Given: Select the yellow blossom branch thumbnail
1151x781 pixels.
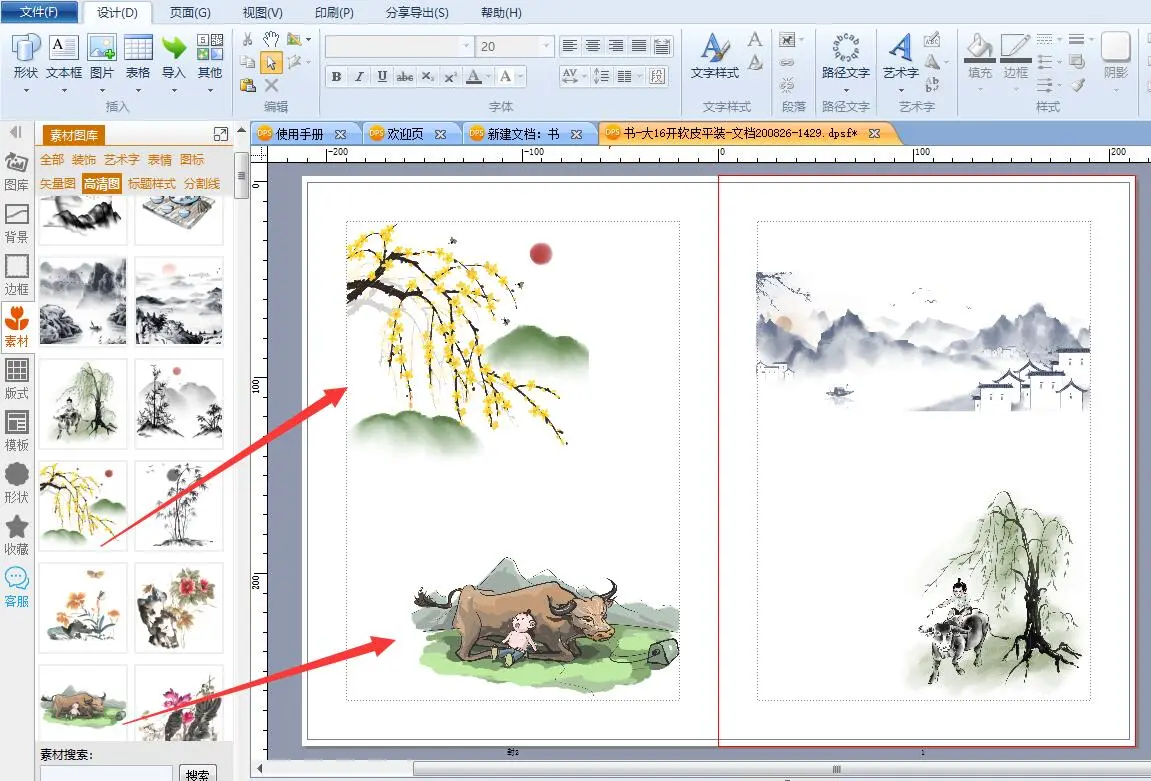Looking at the screenshot, I should pyautogui.click(x=83, y=505).
